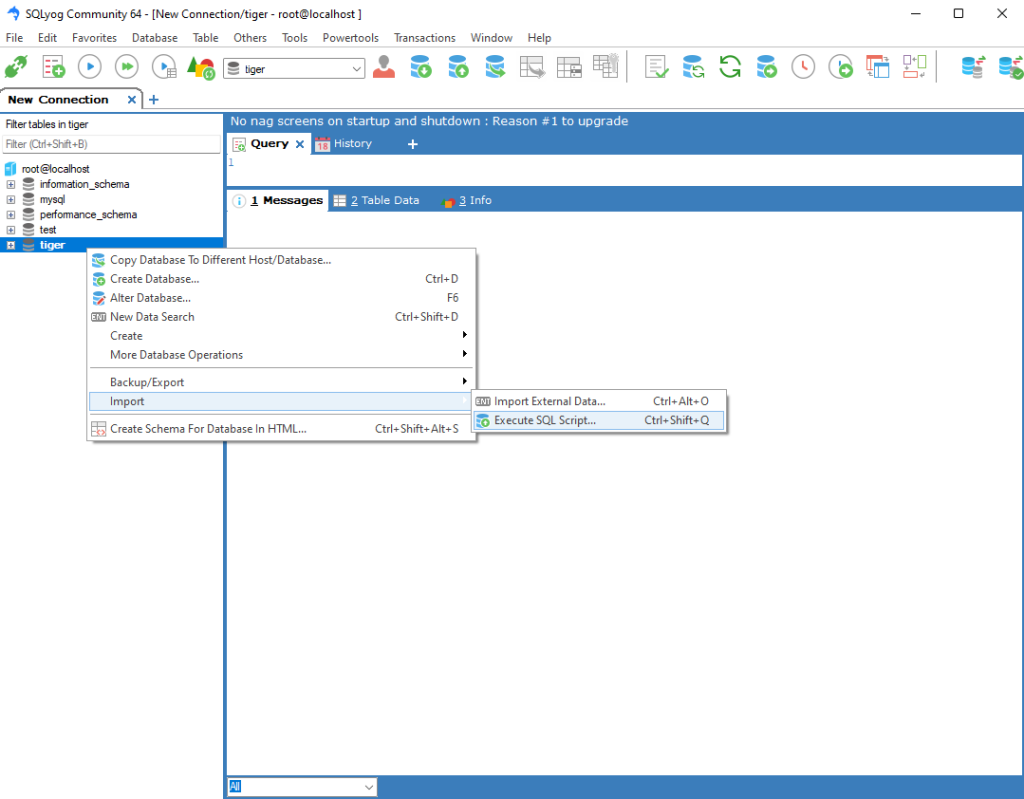This screenshot has width=1024, height=799.
Task: Choose Execute SQL Script from Import submenu
Action: point(545,420)
